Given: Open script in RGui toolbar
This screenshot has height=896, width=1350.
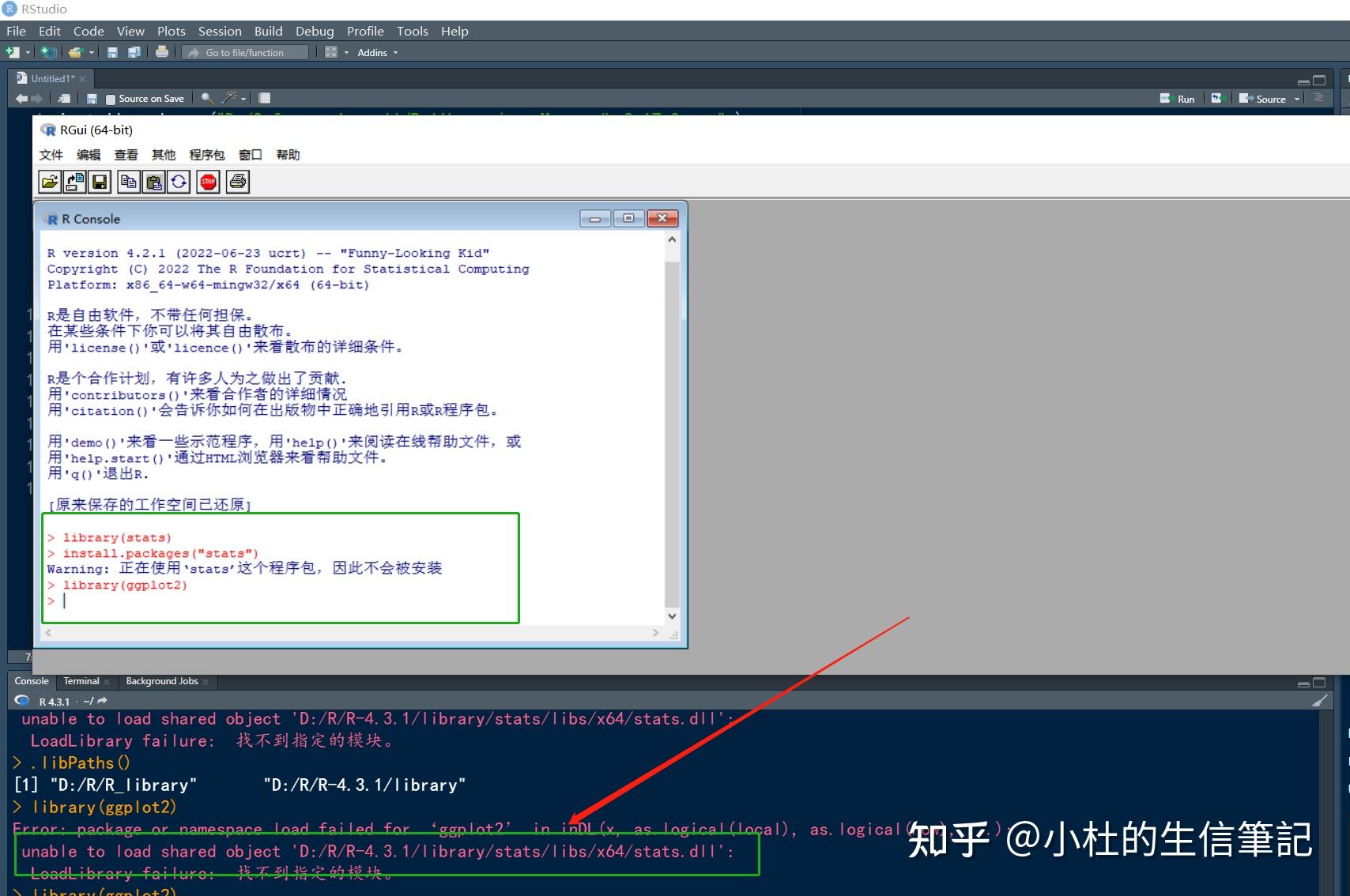Looking at the screenshot, I should 50,182.
